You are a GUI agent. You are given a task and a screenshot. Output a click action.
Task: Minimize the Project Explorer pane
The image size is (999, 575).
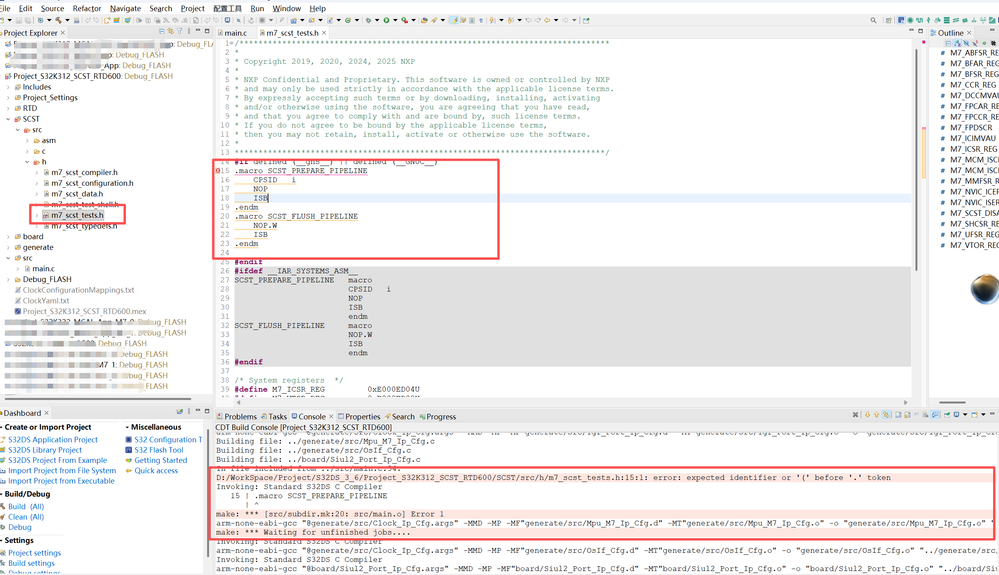click(198, 30)
